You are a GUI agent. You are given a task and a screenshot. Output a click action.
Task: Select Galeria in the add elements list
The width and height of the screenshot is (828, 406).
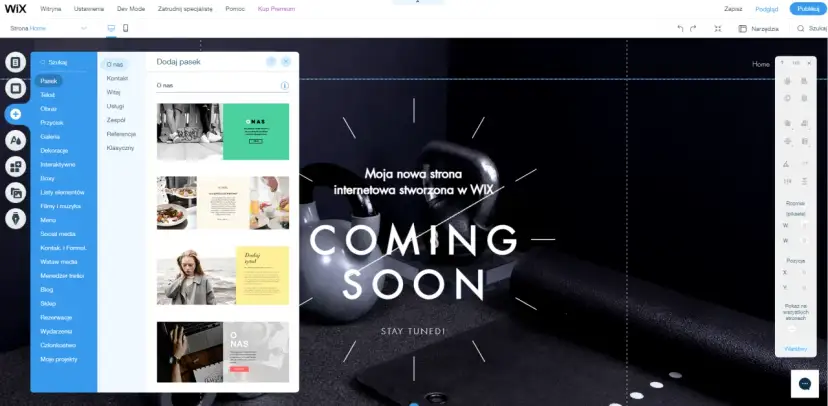(50, 136)
